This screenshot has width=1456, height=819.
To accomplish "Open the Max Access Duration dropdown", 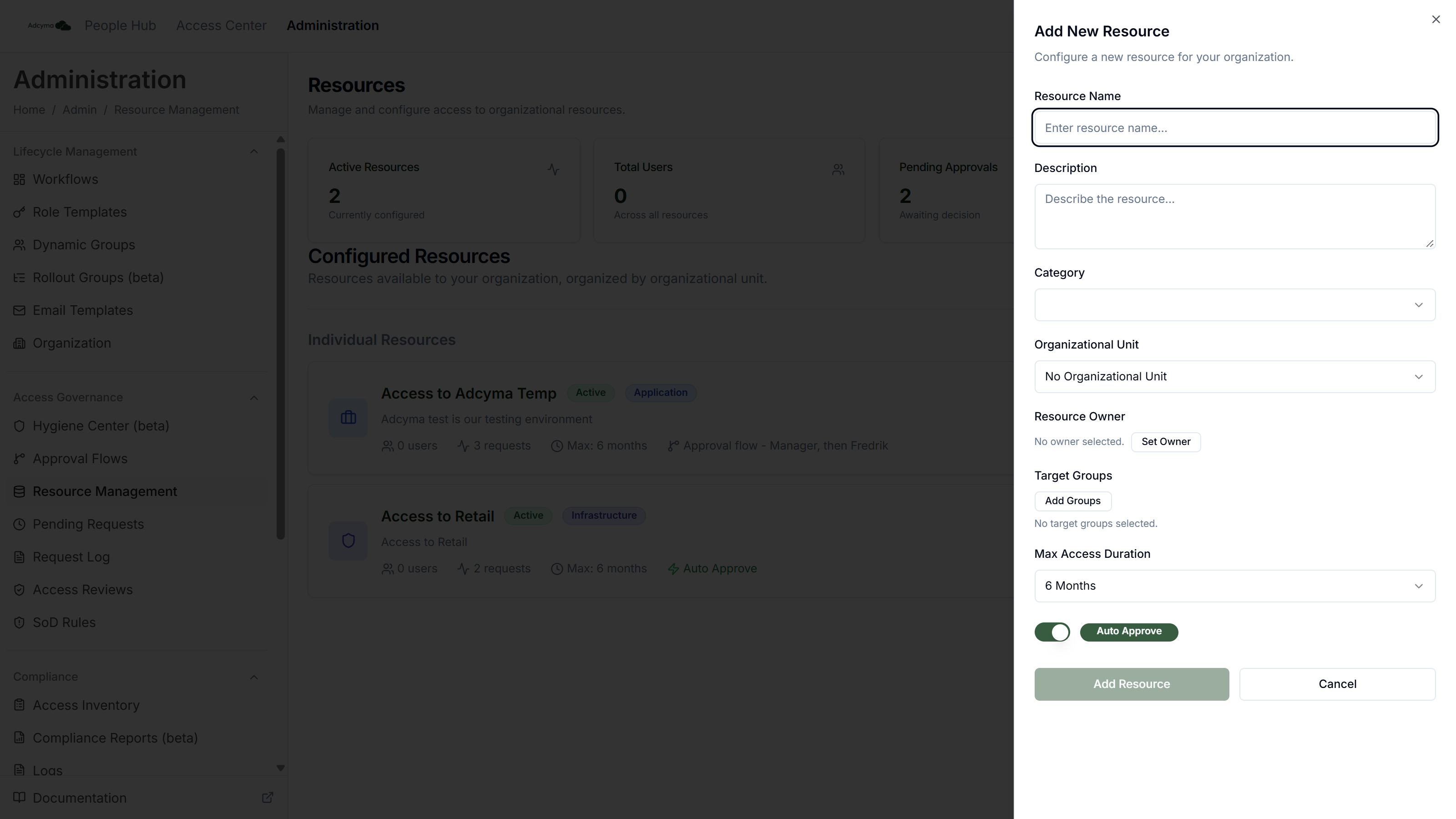I will [x=1234, y=586].
